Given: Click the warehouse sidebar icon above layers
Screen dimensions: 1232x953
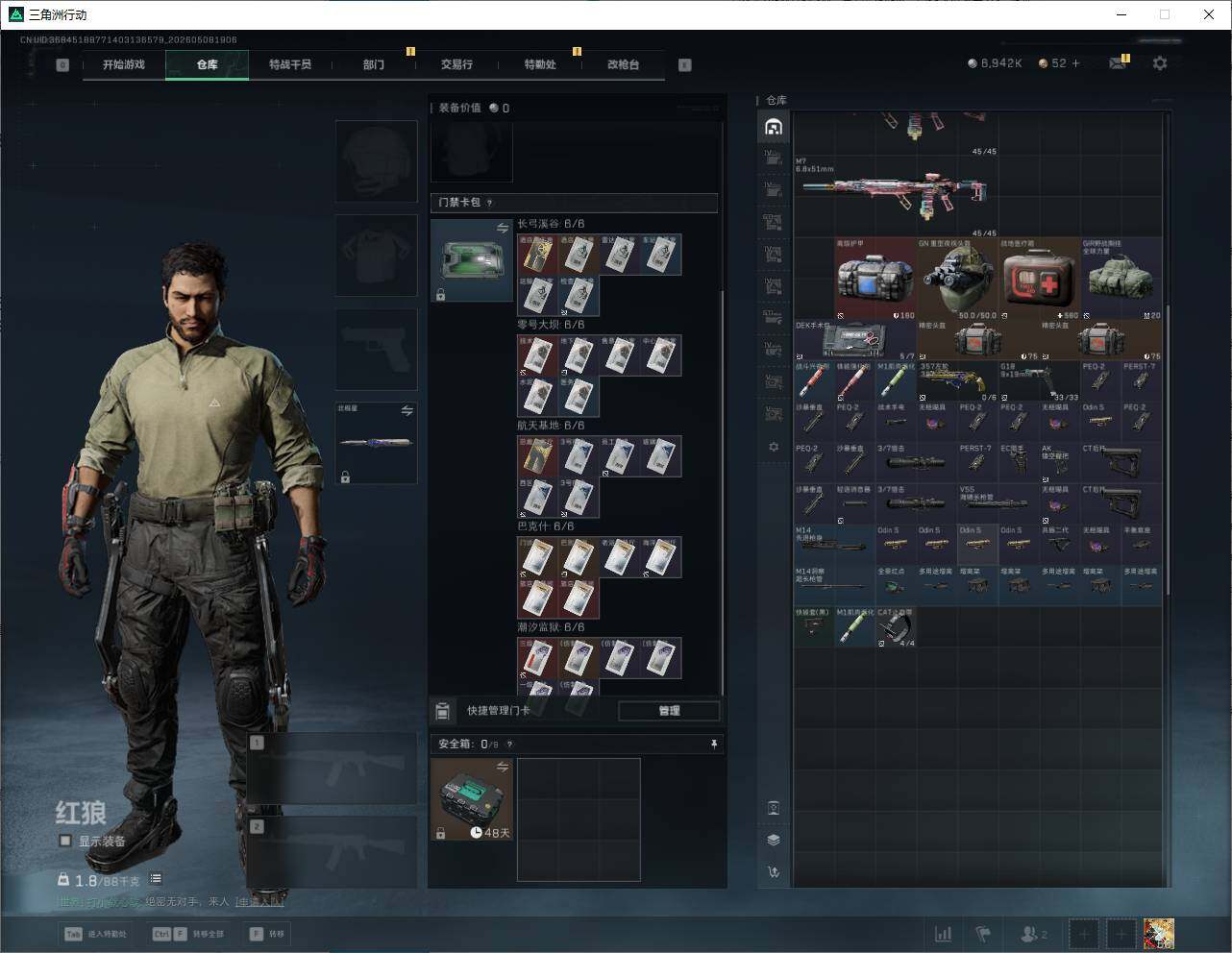Looking at the screenshot, I should coord(774,808).
